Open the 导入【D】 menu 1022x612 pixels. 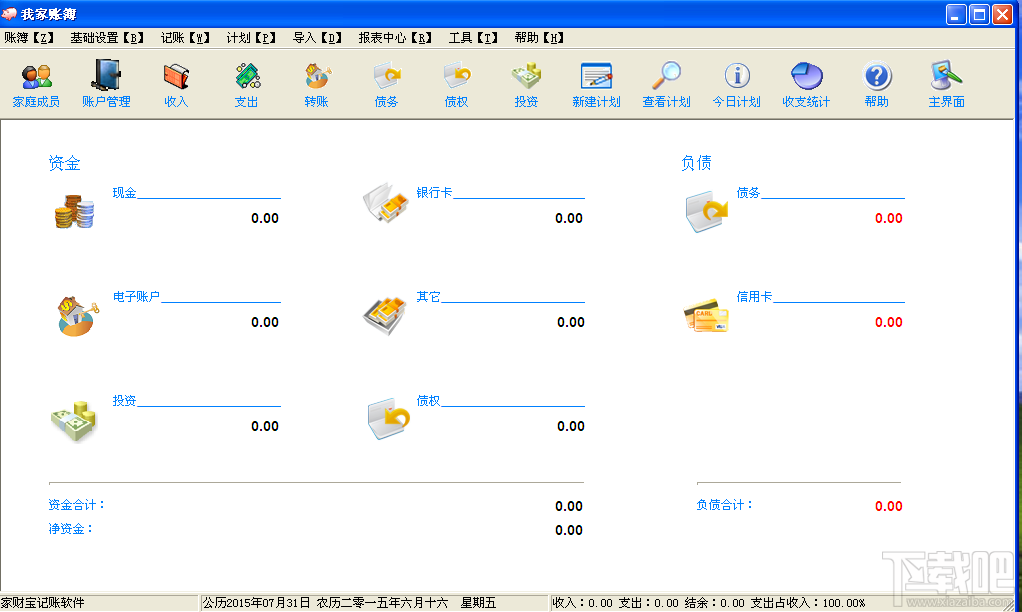pos(317,38)
